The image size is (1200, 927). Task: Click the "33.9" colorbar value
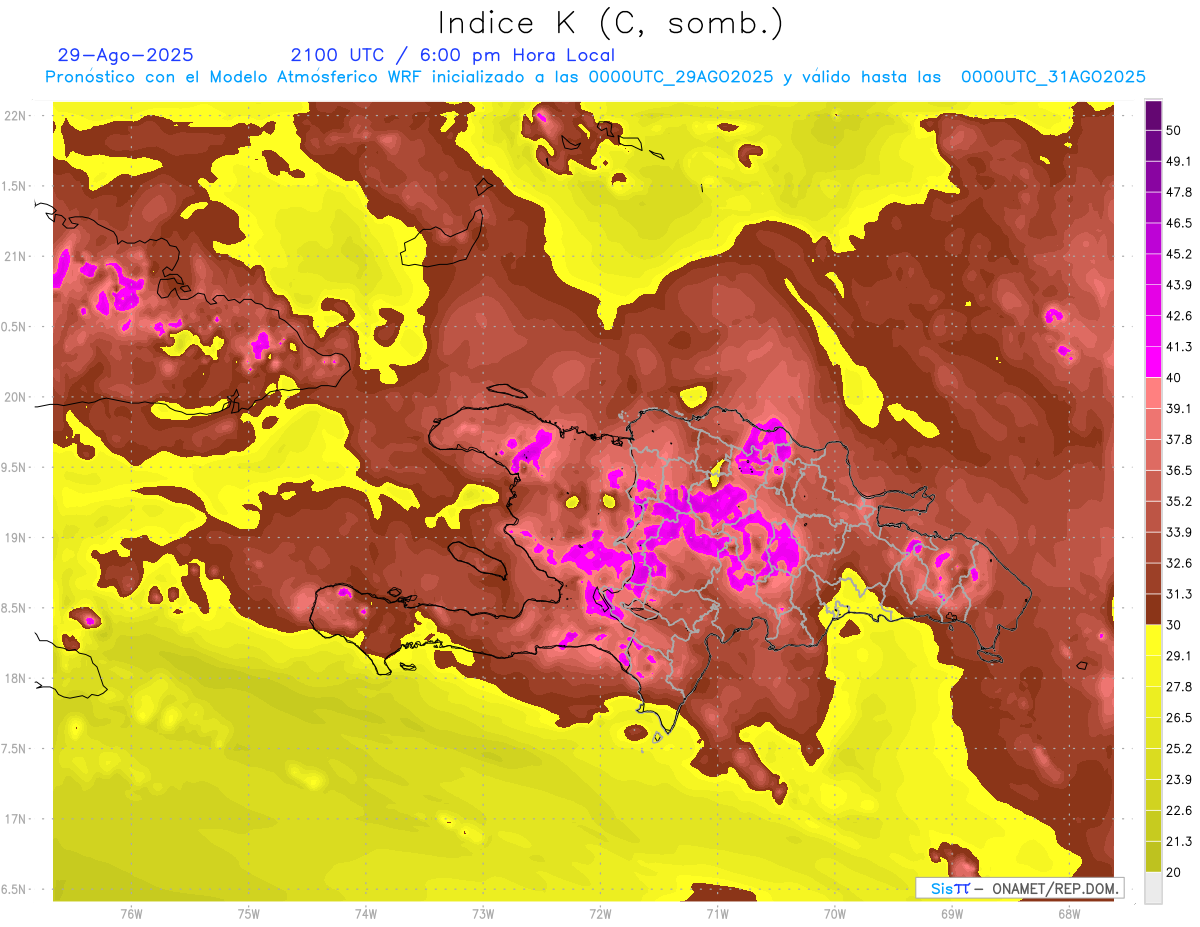1178,532
